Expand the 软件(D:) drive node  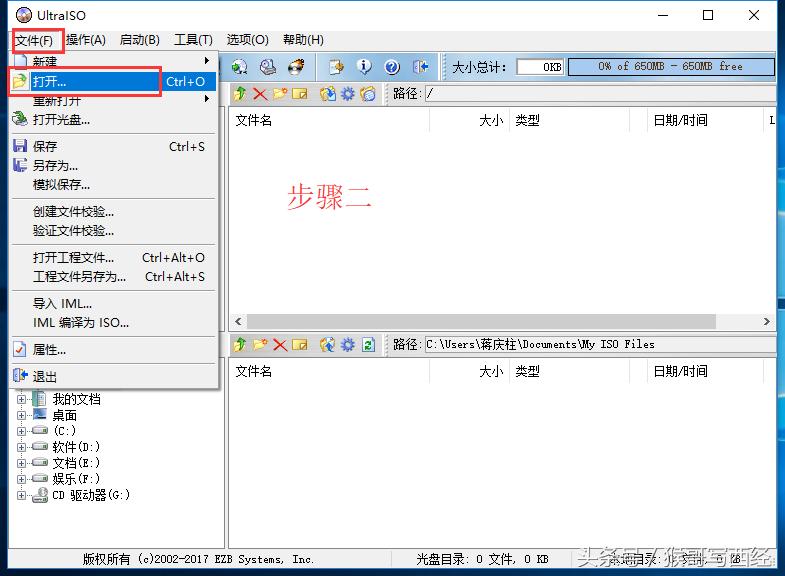coord(22,447)
